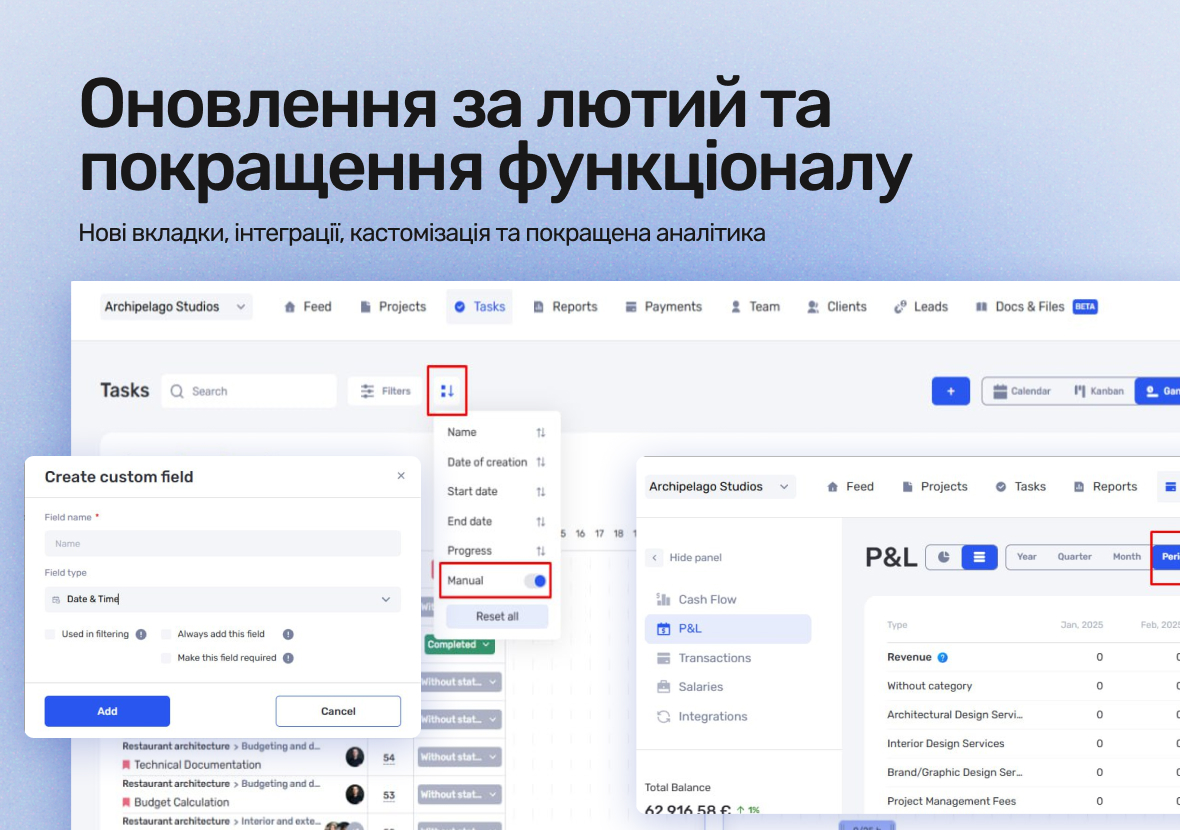Image resolution: width=1180 pixels, height=830 pixels.
Task: Click the Field name input box
Action: [x=223, y=543]
